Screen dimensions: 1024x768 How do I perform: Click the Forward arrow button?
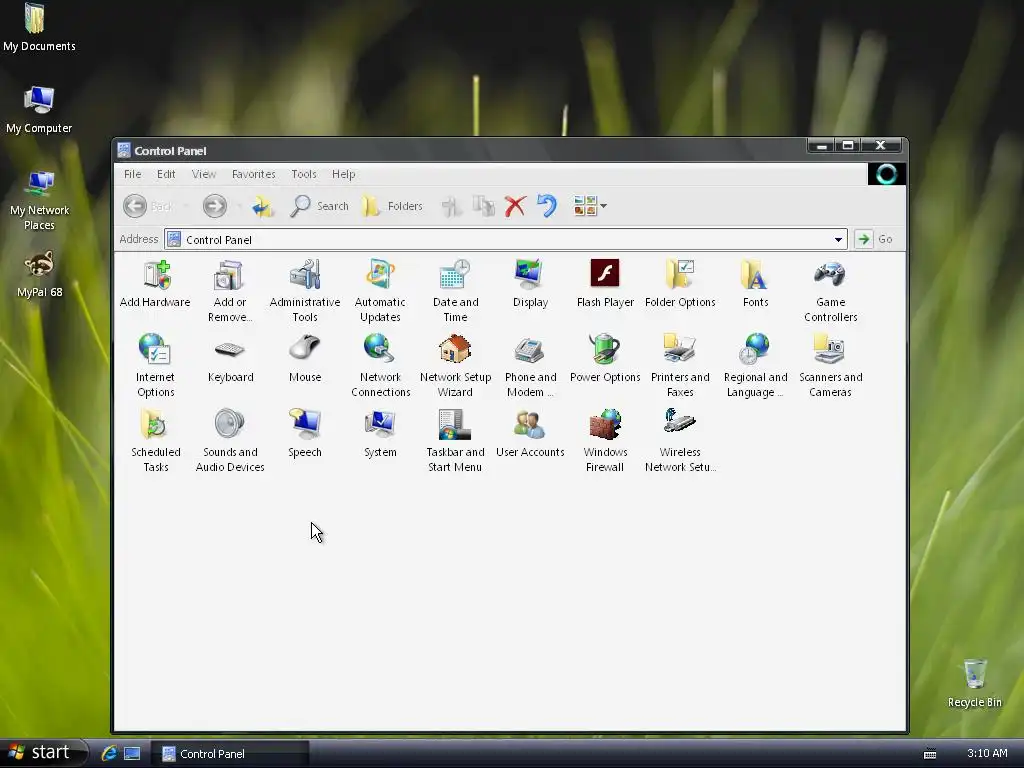coord(214,206)
